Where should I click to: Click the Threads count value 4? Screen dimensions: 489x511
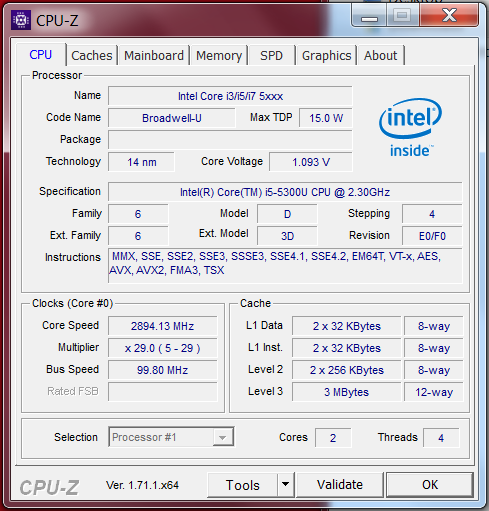click(441, 438)
